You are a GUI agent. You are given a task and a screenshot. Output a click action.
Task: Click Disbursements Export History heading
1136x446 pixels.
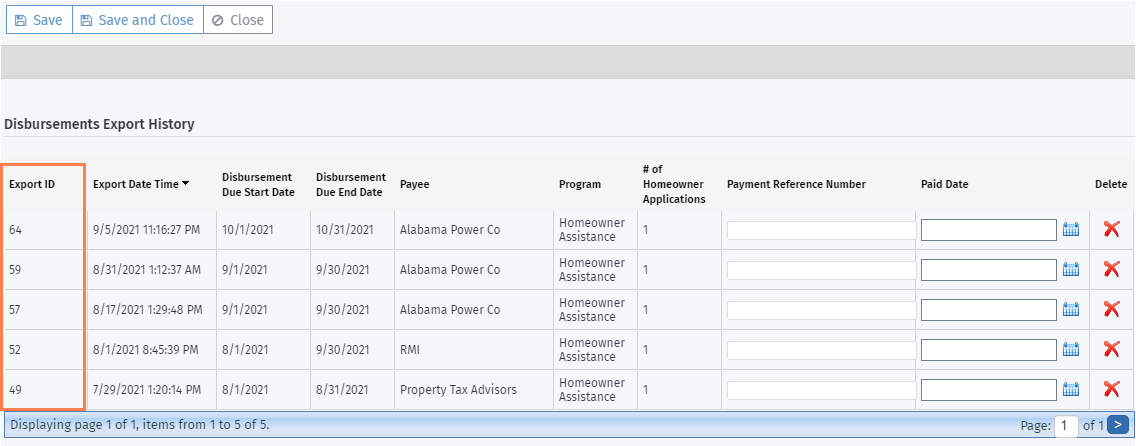(99, 124)
